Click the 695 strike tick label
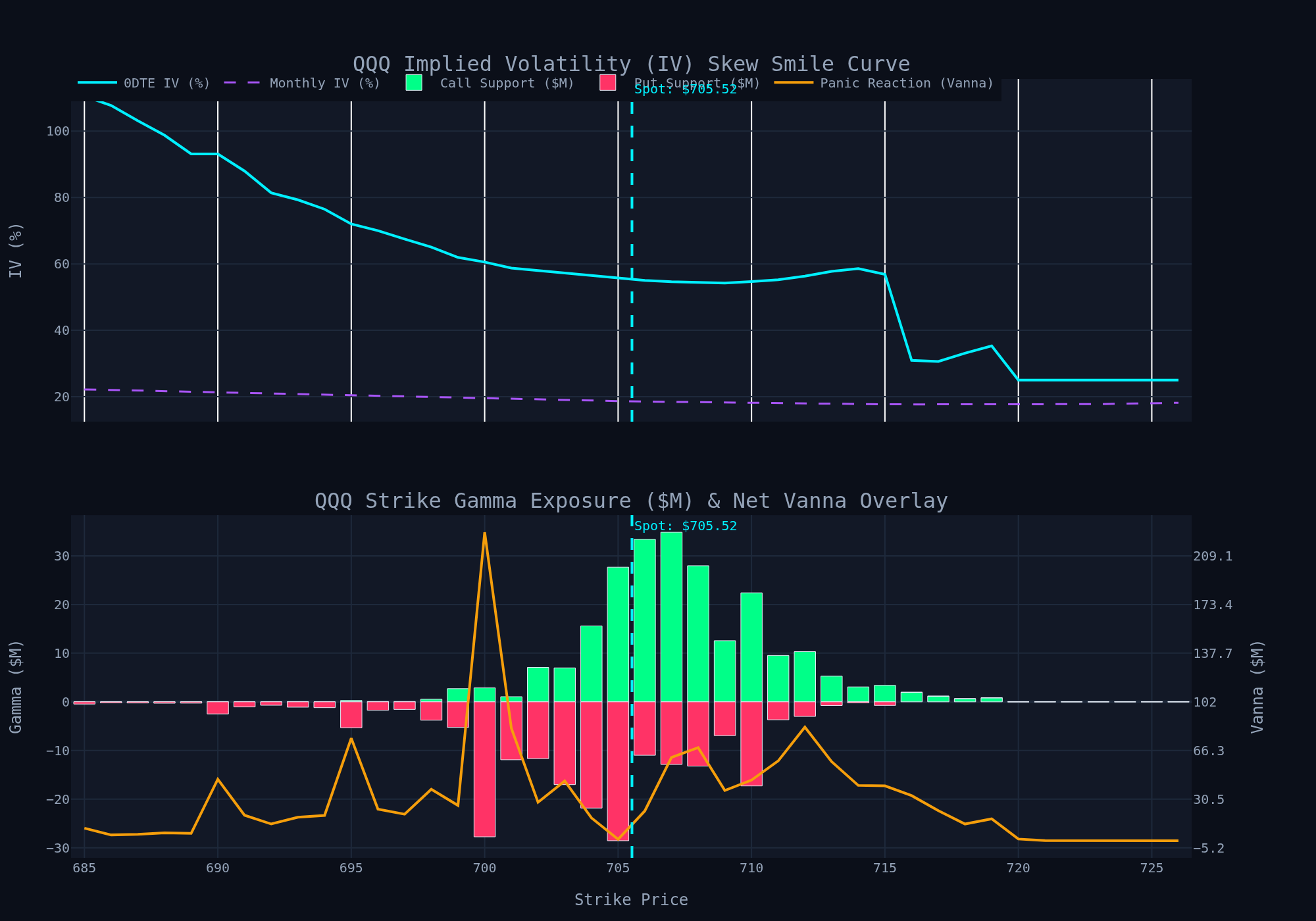Viewport: 1316px width, 921px height. click(351, 868)
